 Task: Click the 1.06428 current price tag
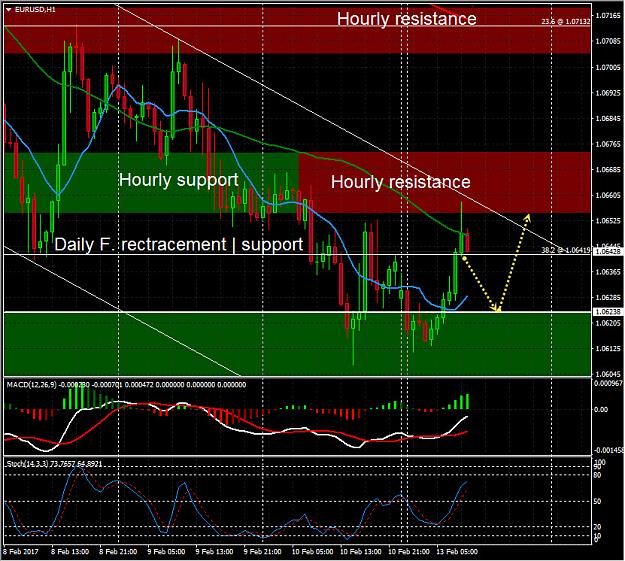coord(608,252)
